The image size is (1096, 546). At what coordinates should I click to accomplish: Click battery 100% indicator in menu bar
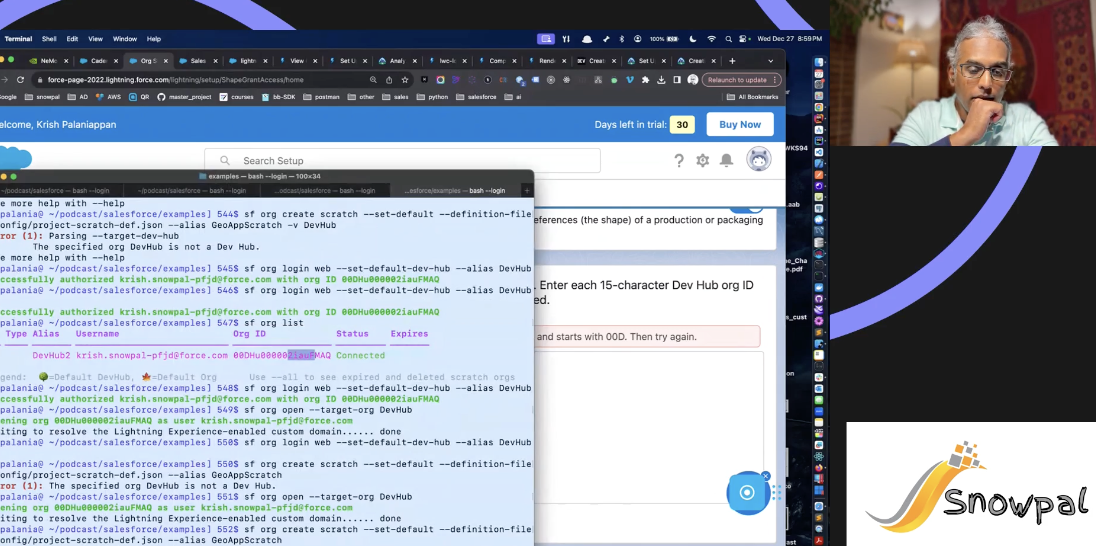[x=665, y=39]
